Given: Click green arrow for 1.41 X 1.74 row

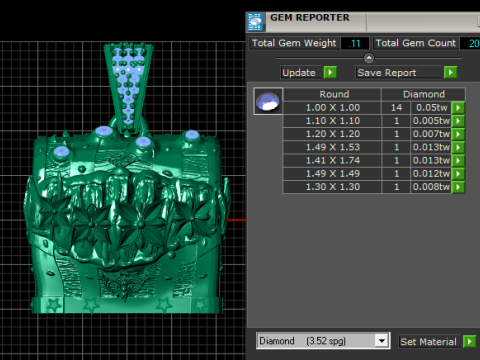Looking at the screenshot, I should point(458,160).
